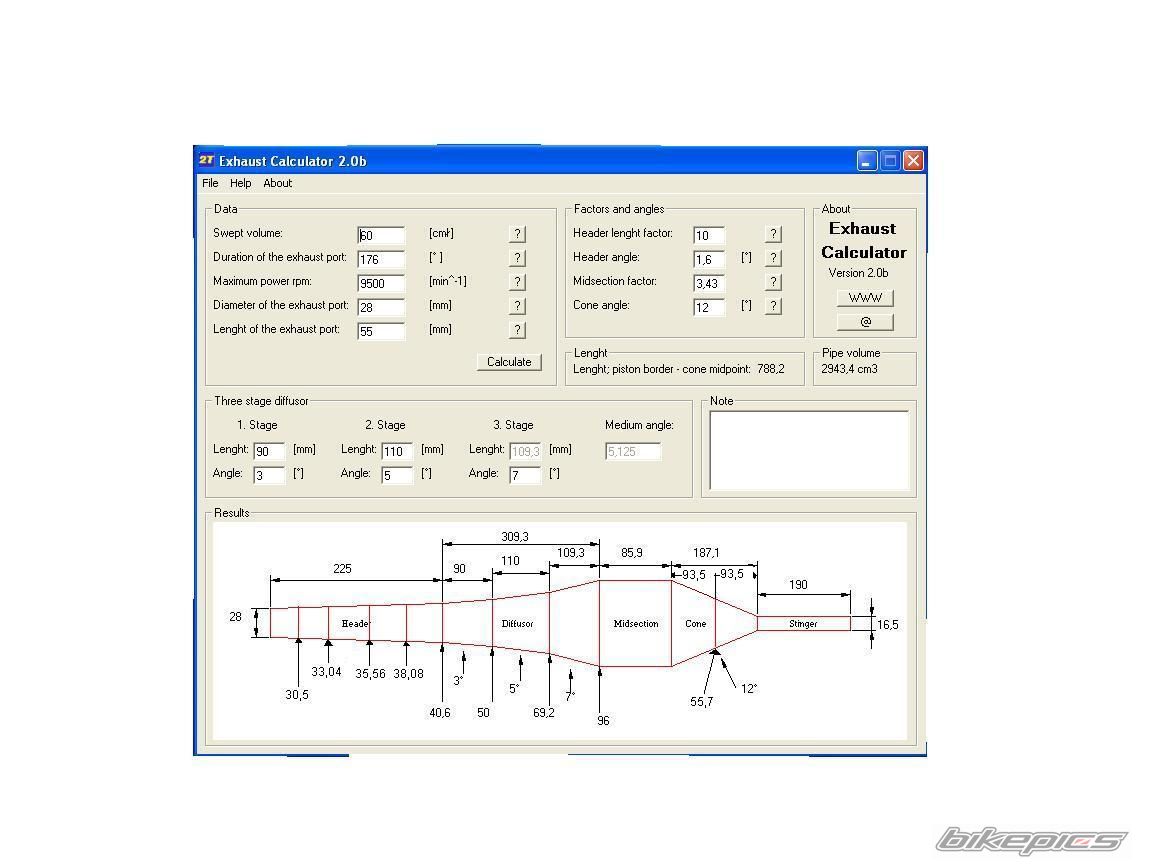Click help button beside Midsection factor

pos(773,282)
